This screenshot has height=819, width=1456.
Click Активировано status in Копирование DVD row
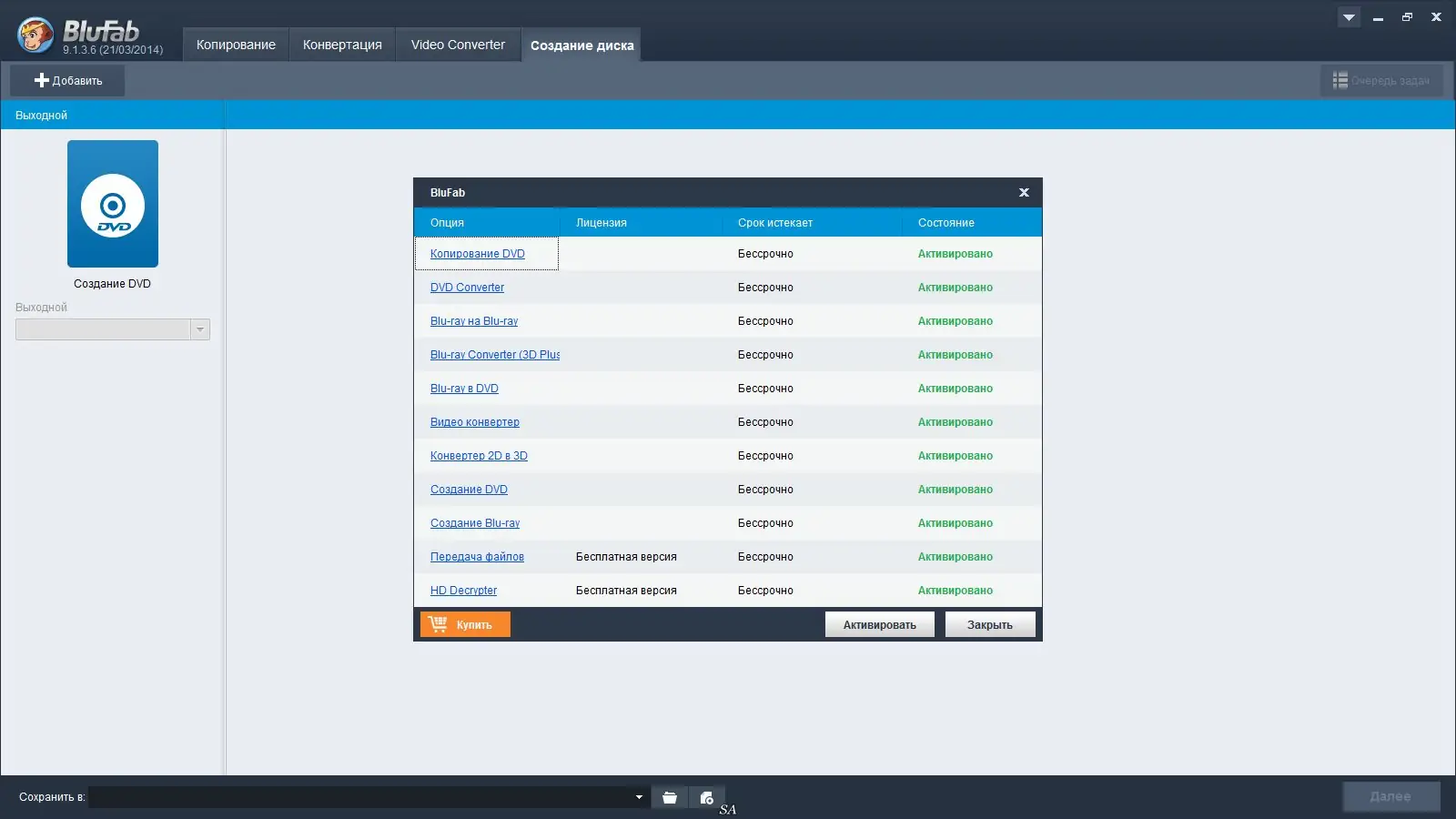[x=955, y=254]
